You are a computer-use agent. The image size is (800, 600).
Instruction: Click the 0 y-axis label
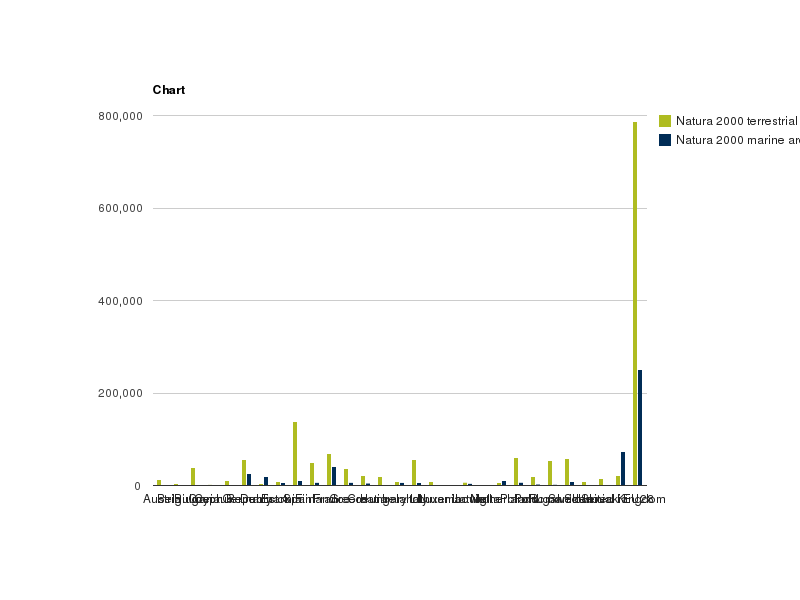coord(137,486)
